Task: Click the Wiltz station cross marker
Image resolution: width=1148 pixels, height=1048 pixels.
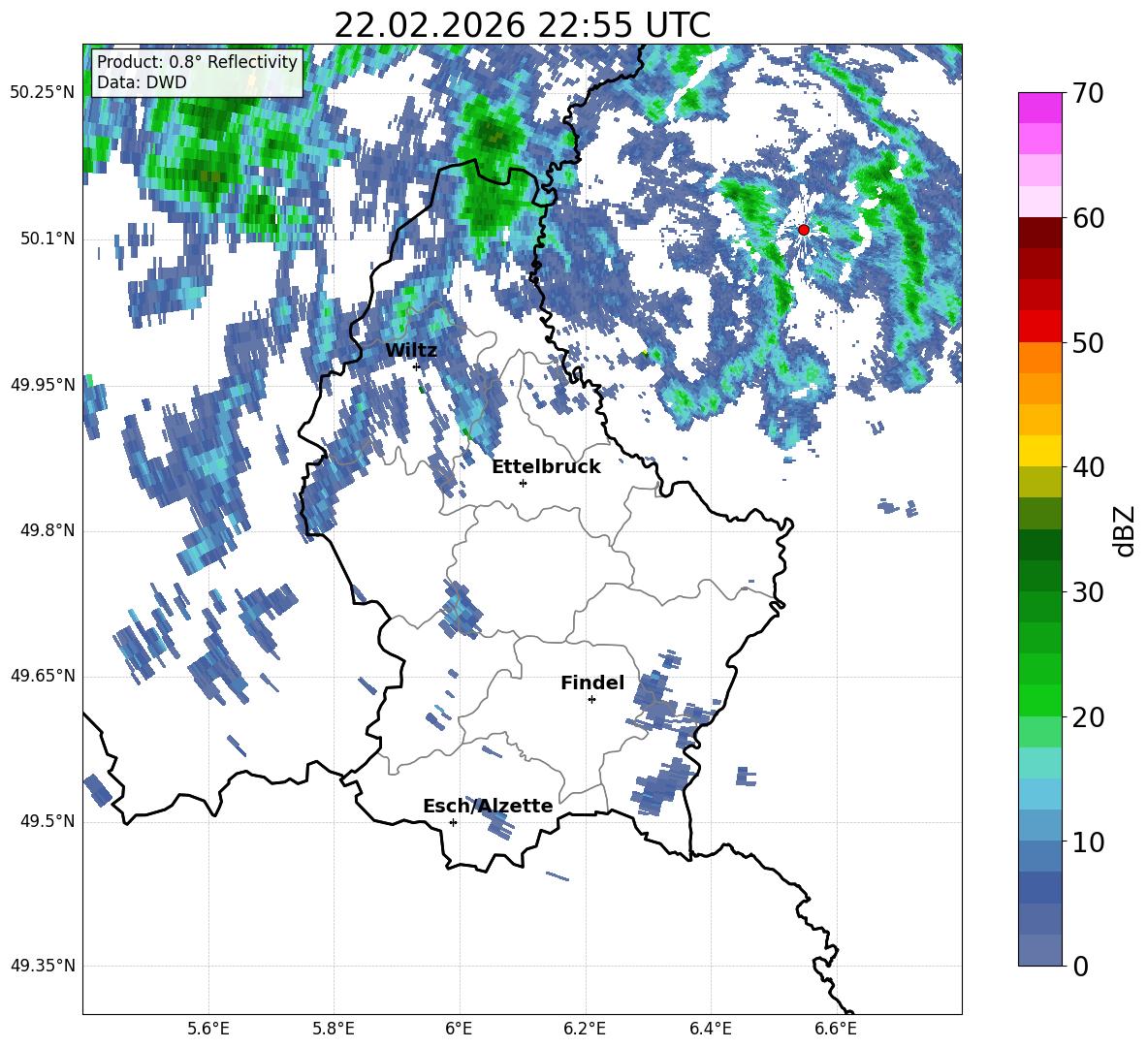Action: (417, 366)
